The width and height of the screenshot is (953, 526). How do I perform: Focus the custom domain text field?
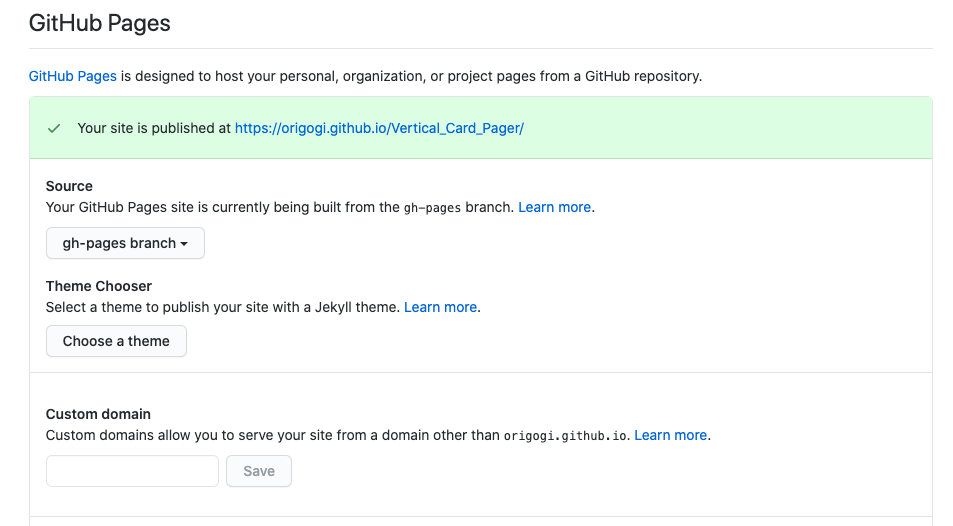tap(132, 471)
